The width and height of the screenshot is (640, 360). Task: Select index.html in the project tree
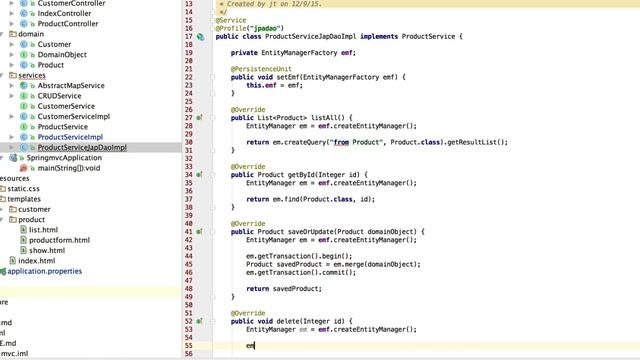[37, 261]
